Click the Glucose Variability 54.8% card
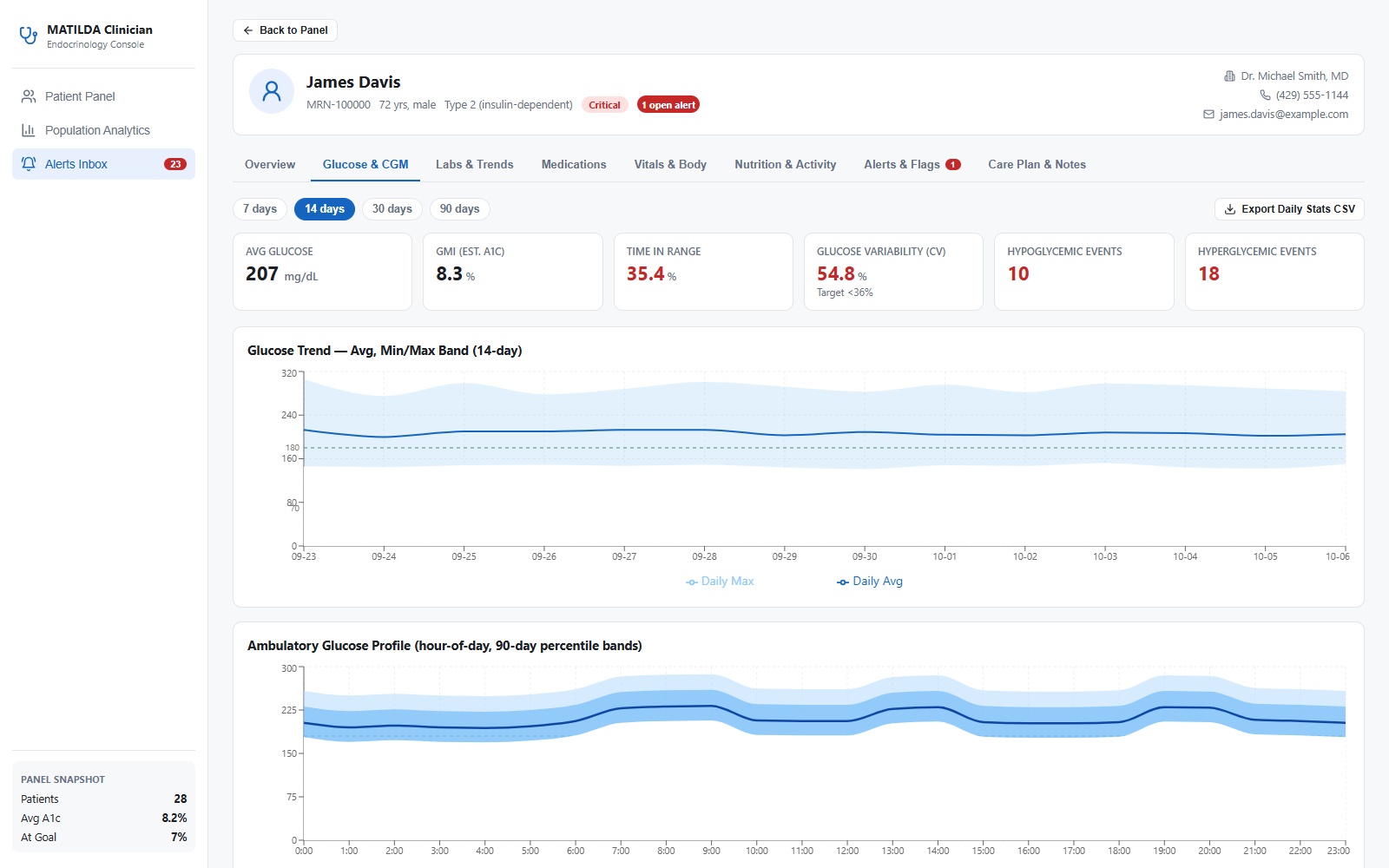1389x868 pixels. click(x=893, y=272)
